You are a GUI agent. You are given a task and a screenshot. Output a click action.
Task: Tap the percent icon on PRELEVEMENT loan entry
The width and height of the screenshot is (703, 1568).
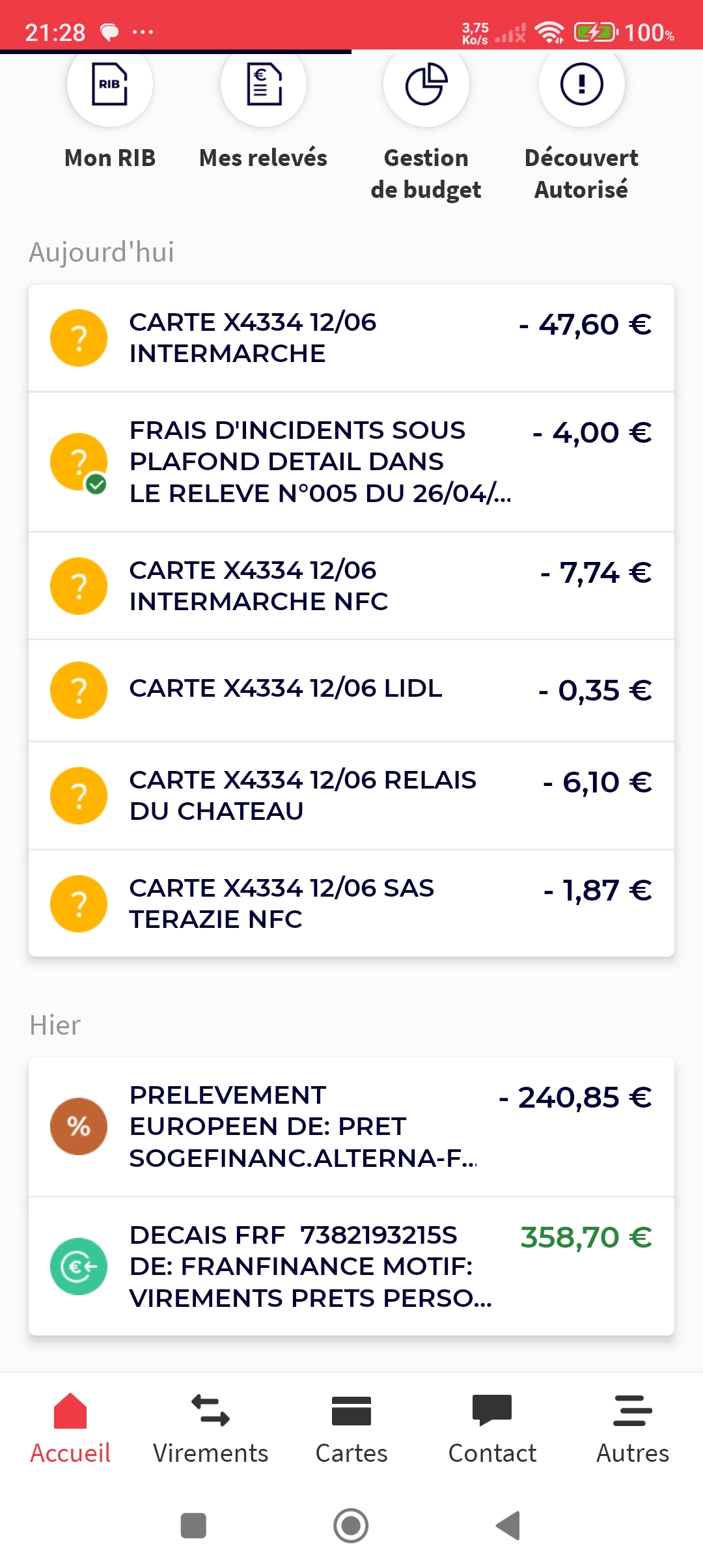(x=79, y=1127)
